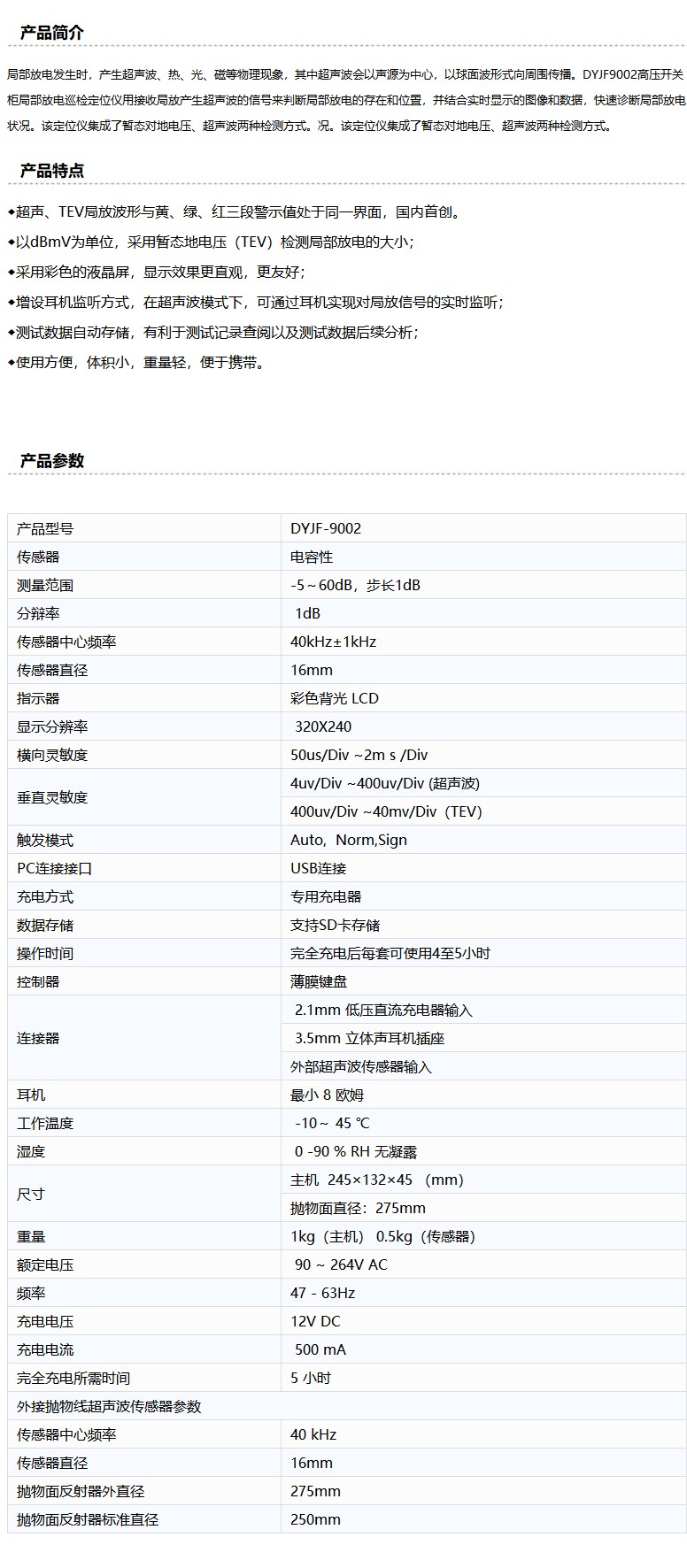Select the 3.5mm 立体声耳机插座 value

tap(369, 1038)
